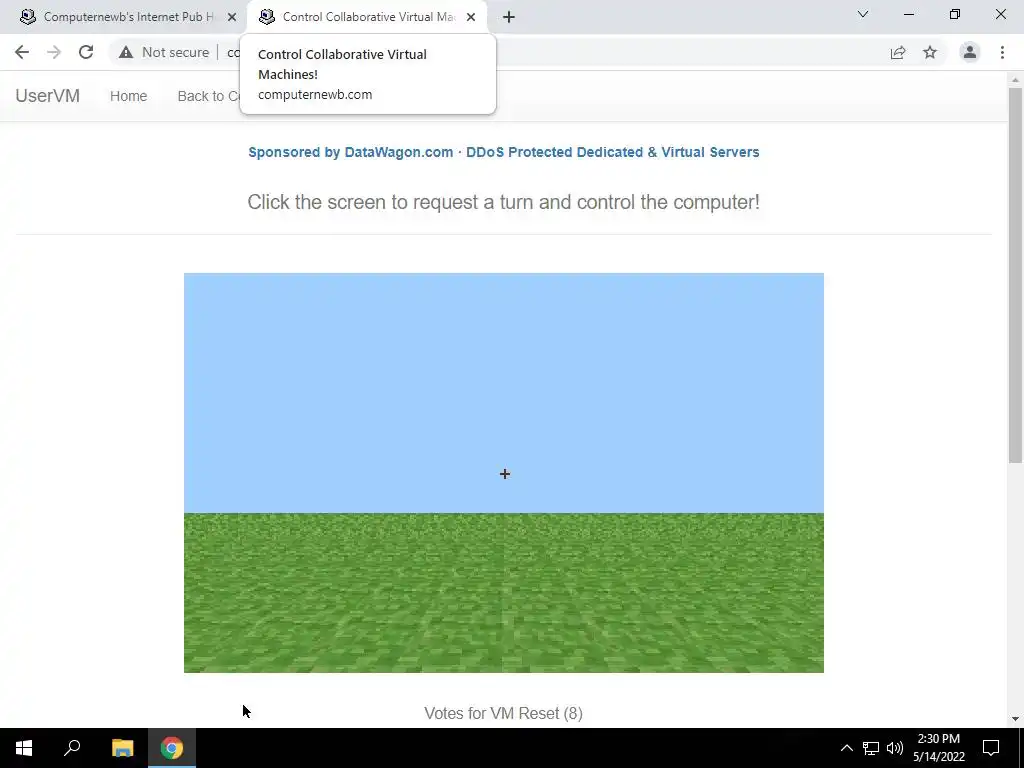Open the Chrome profile avatar
Screen dimensions: 1024x768
tap(970, 52)
